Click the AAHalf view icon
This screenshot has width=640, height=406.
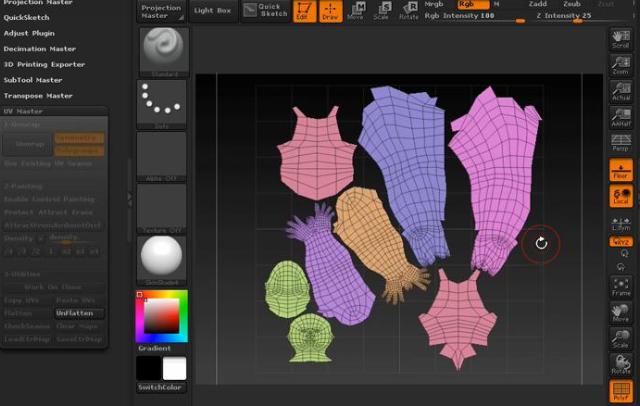tap(621, 118)
